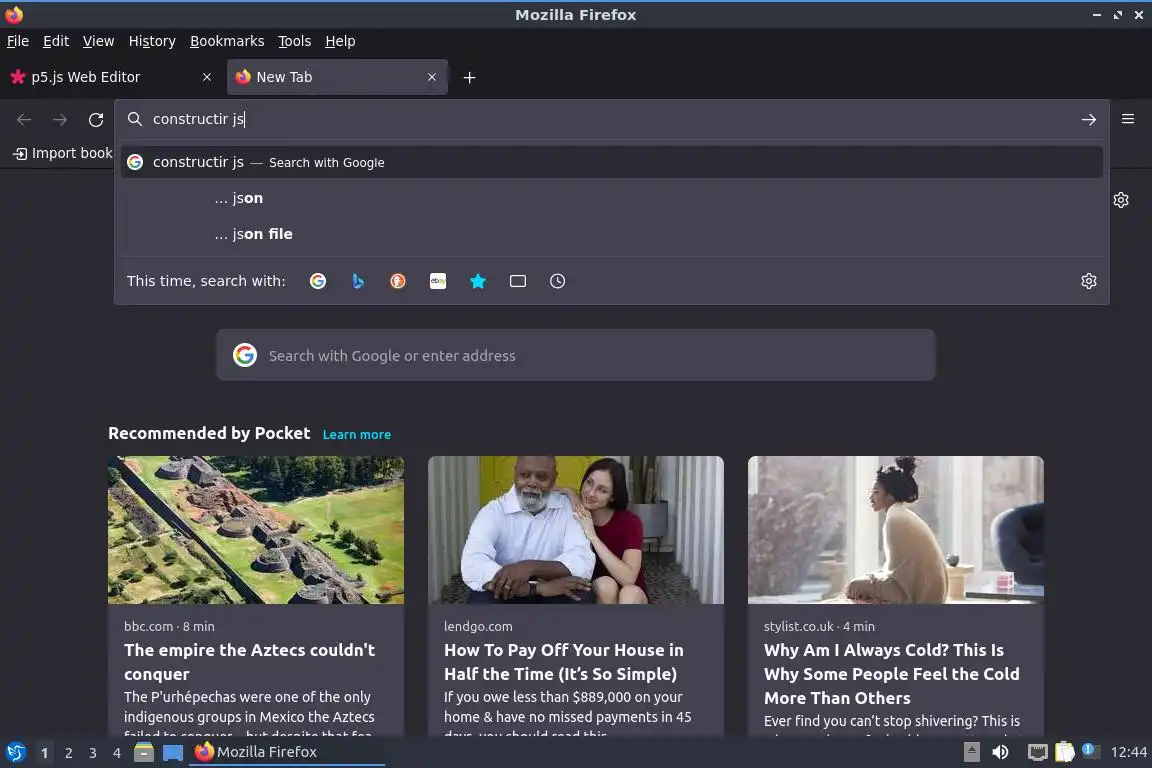Switch to the New Tab tab
1152x768 pixels.
pos(337,77)
